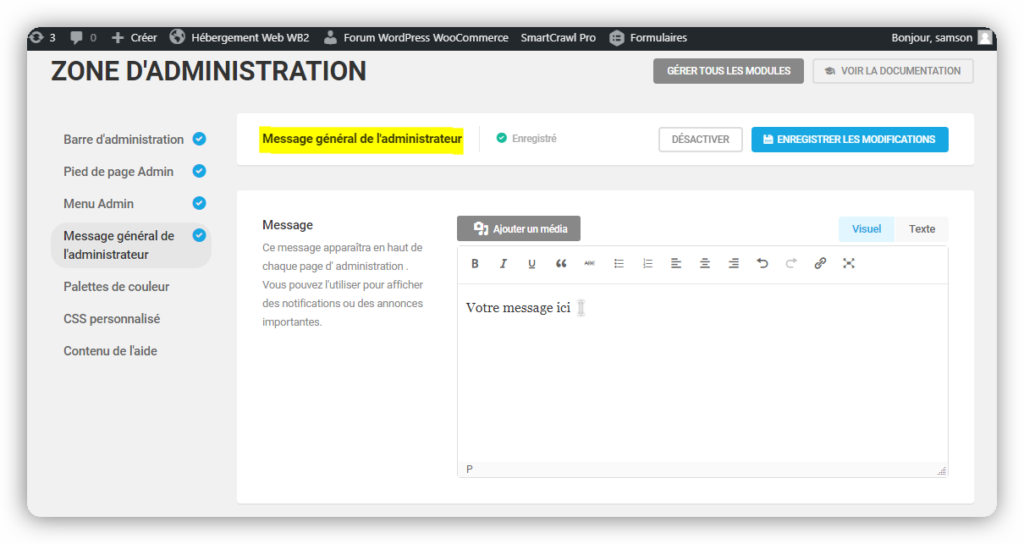Open the Créer menu in admin bar

(x=134, y=38)
